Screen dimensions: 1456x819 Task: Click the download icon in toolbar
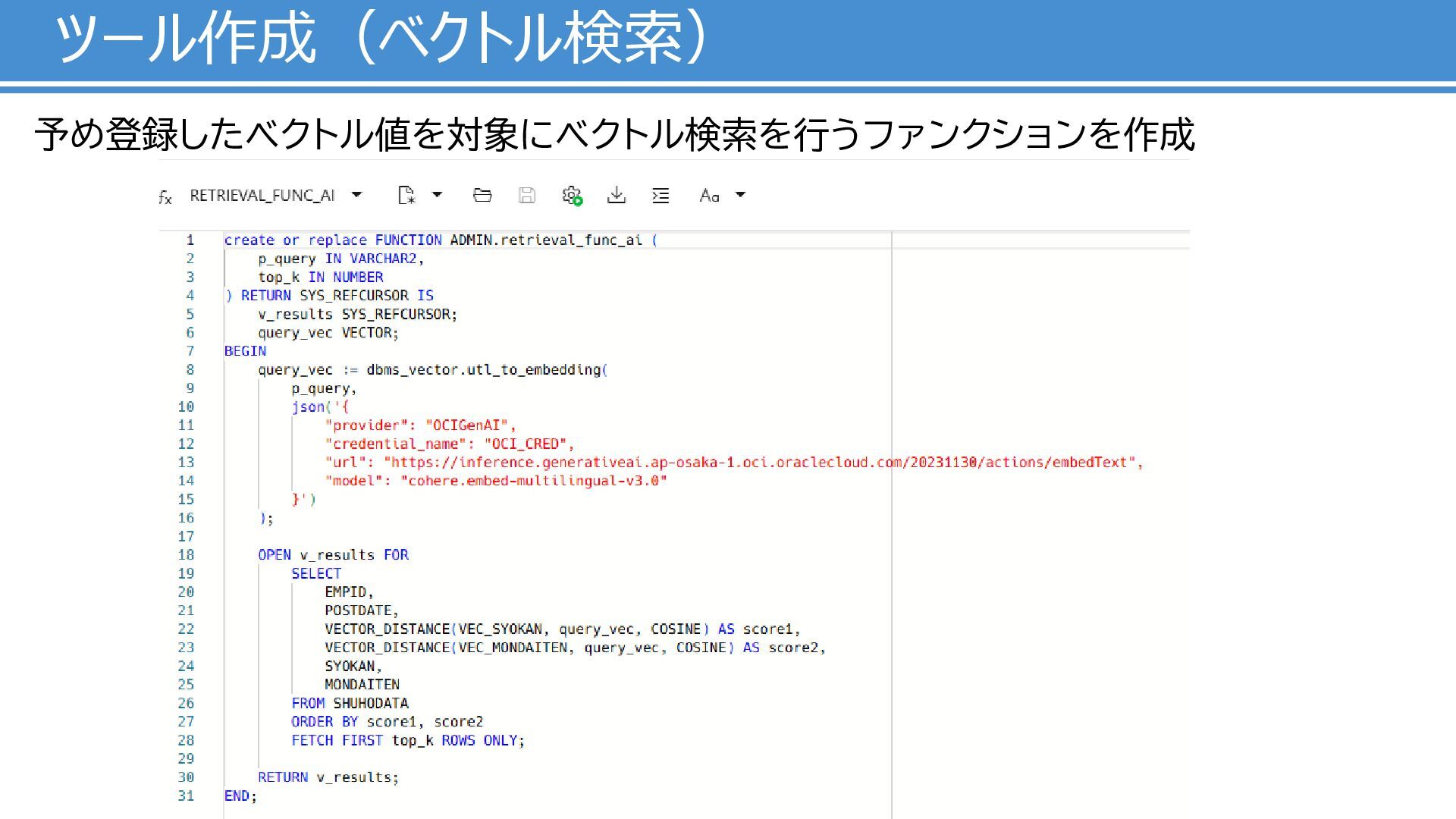tap(617, 196)
